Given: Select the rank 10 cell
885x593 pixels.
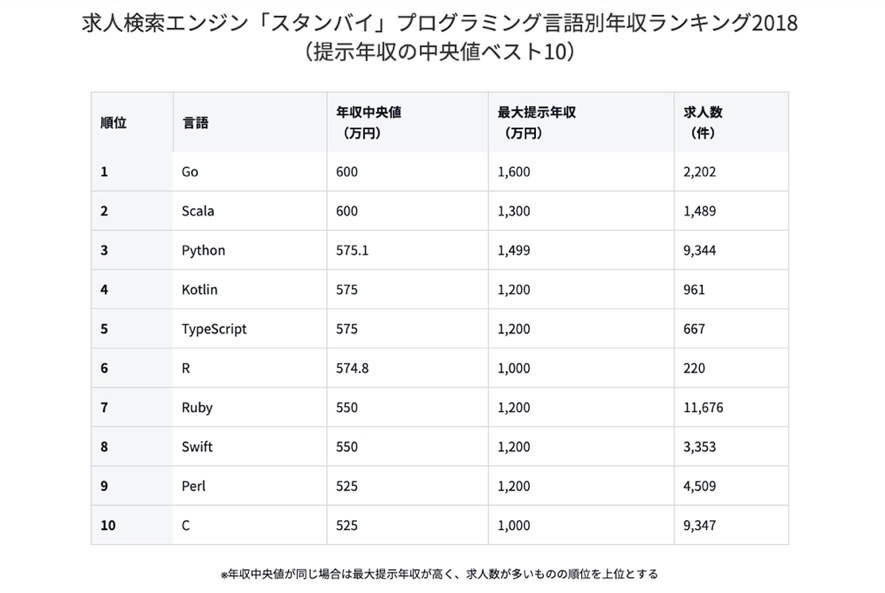Looking at the screenshot, I should tap(108, 525).
